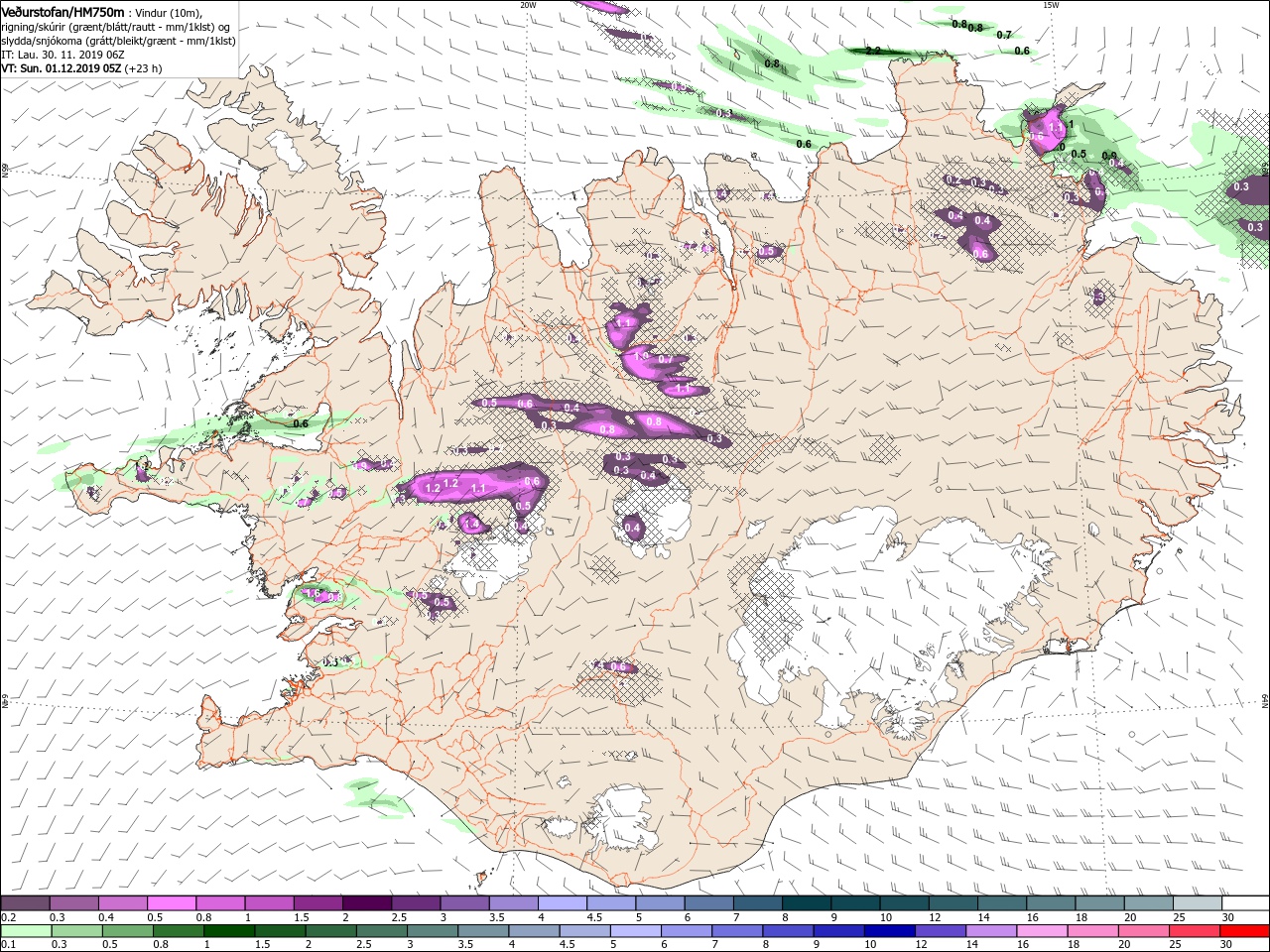This screenshot has width=1270, height=952.
Task: Click the 'IT: Lau. 30. 11. 2019 06Z' line
Action: coord(63,55)
